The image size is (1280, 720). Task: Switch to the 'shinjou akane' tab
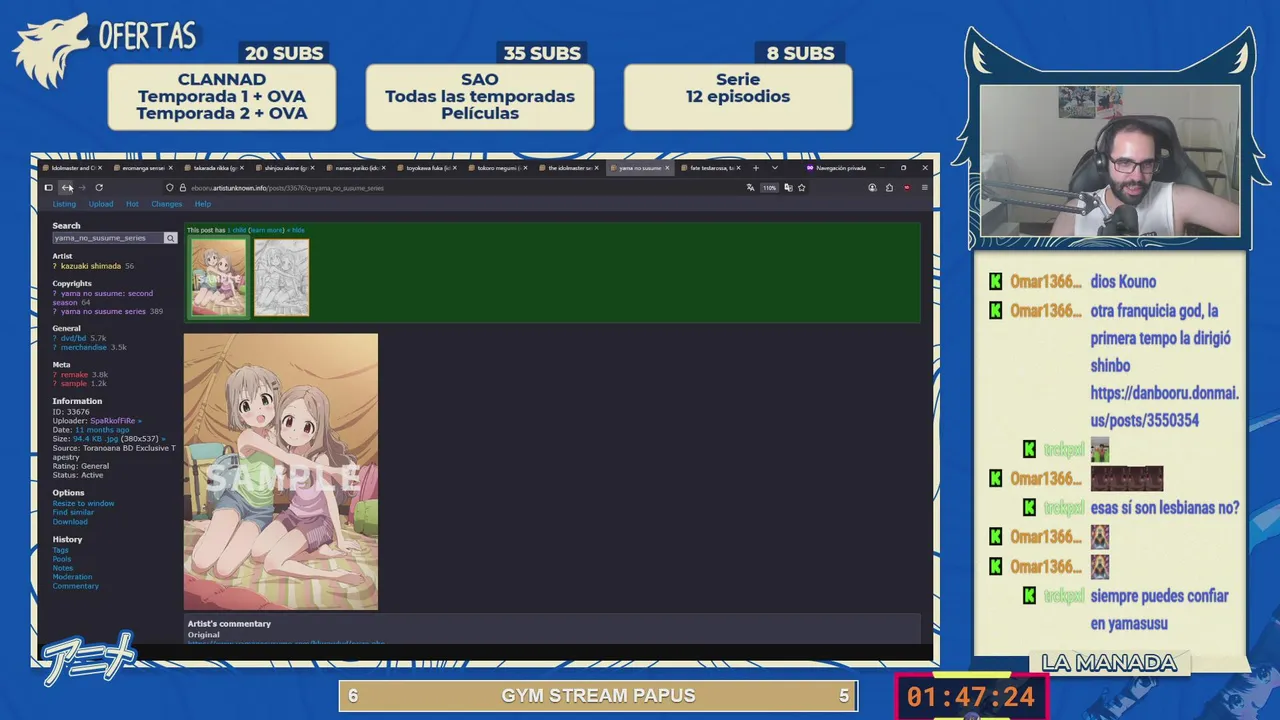(x=283, y=168)
